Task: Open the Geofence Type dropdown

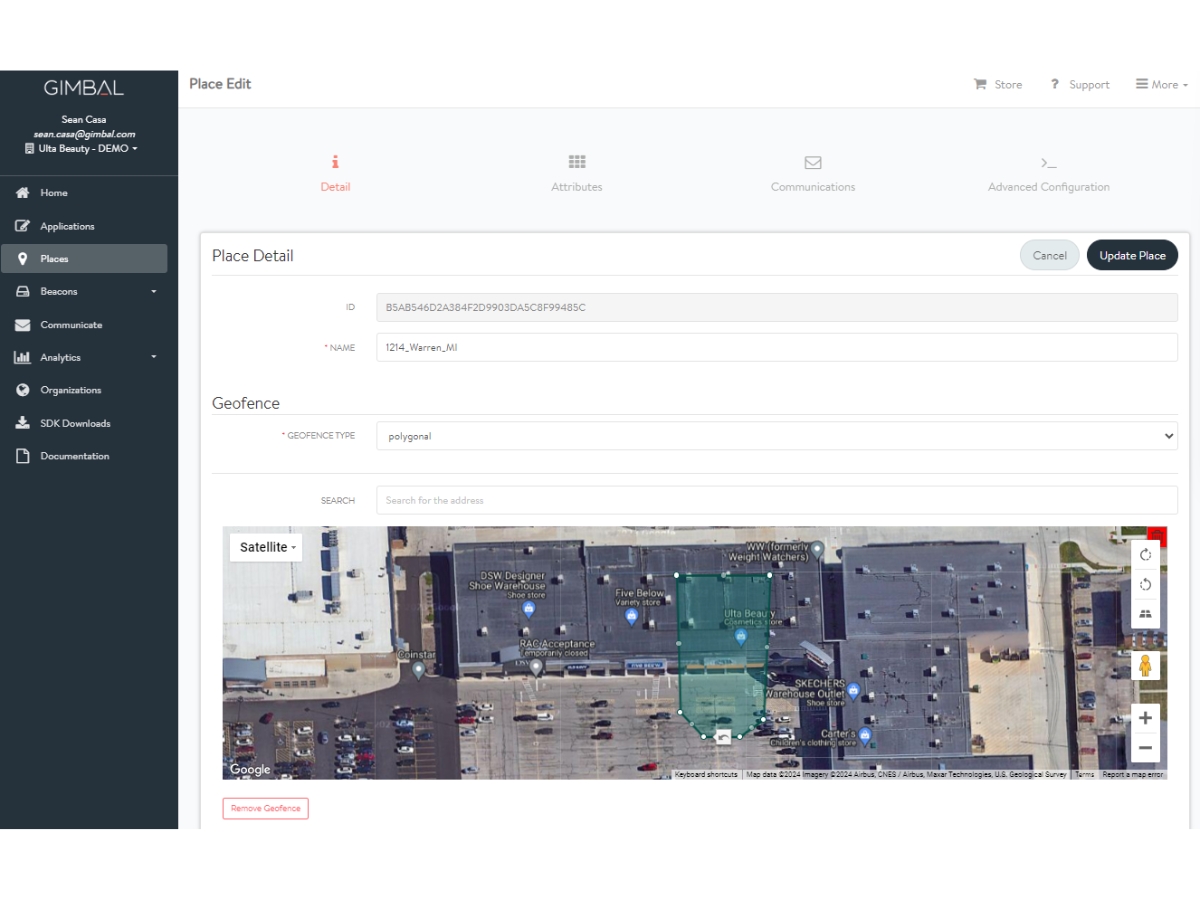Action: (777, 436)
